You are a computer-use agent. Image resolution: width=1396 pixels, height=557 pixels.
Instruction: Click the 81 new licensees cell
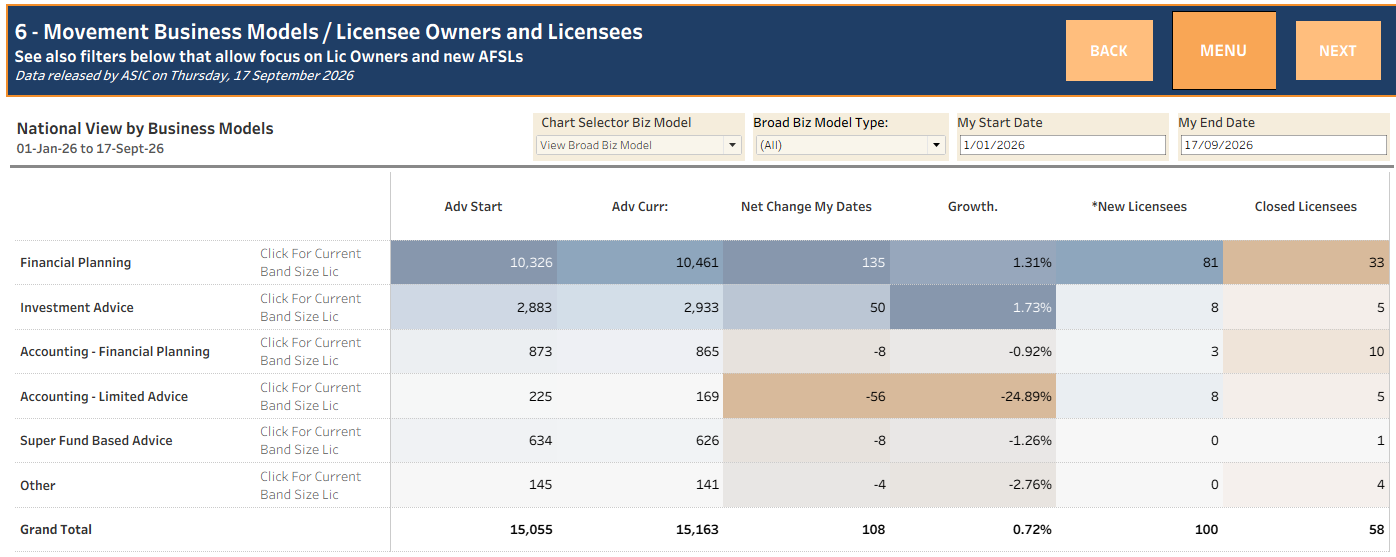(x=1140, y=262)
